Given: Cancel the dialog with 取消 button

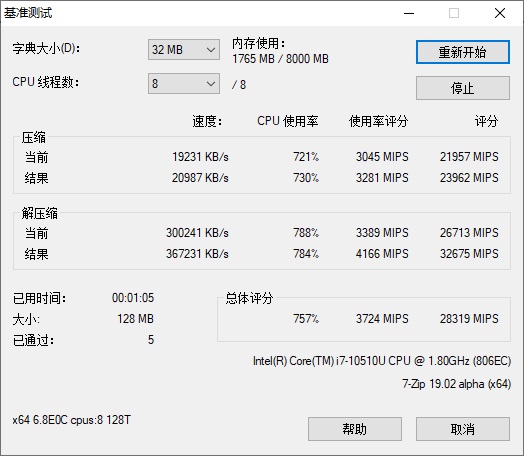Looking at the screenshot, I should pyautogui.click(x=463, y=429).
